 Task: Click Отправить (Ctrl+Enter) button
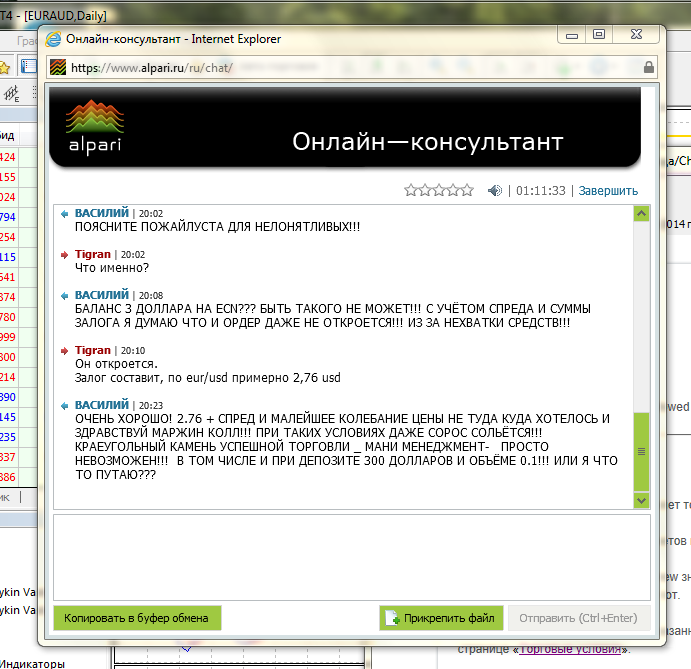tap(578, 618)
